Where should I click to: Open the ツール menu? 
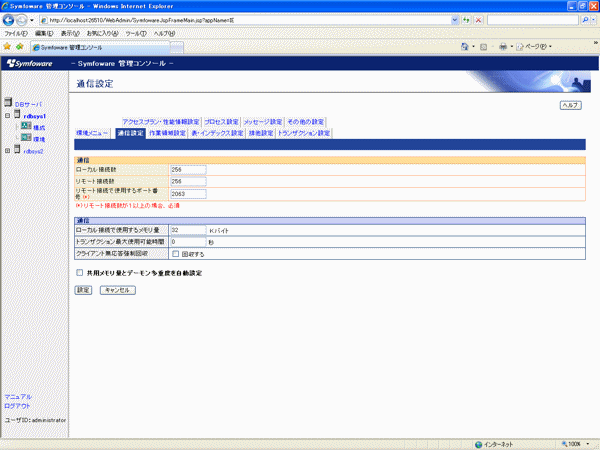pyautogui.click(x=136, y=33)
